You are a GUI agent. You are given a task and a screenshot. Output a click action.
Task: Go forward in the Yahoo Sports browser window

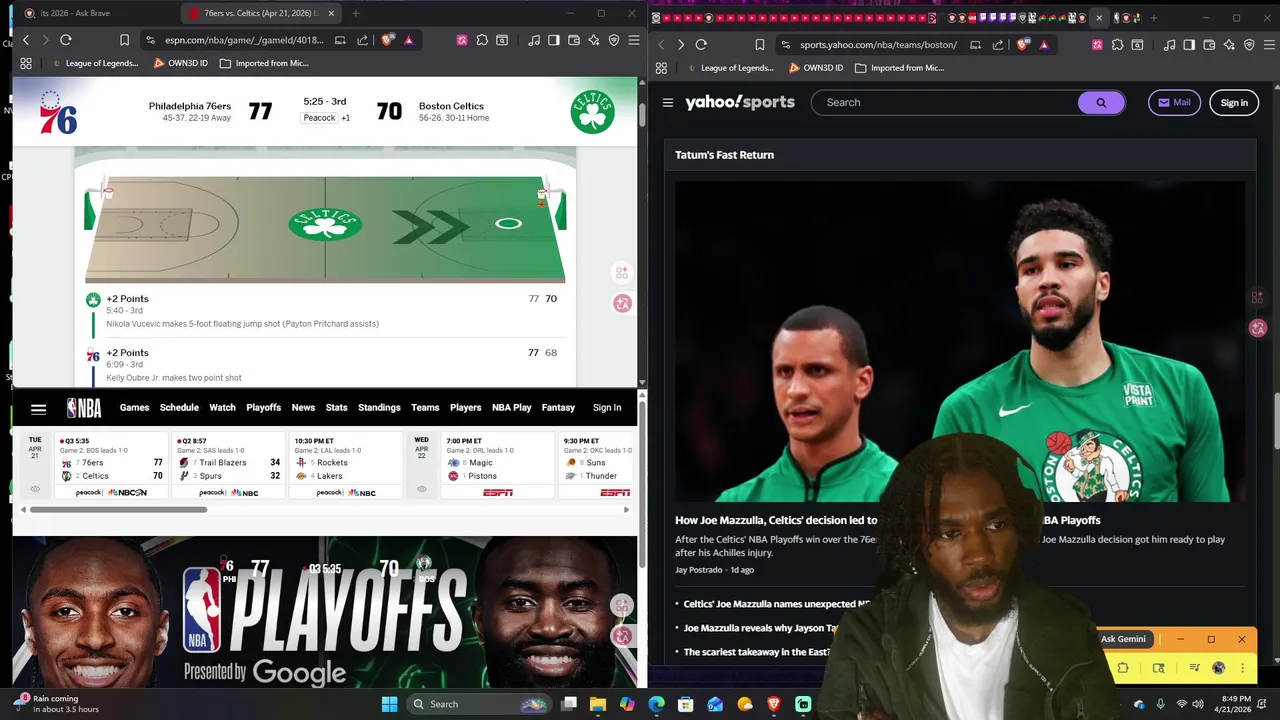(680, 44)
